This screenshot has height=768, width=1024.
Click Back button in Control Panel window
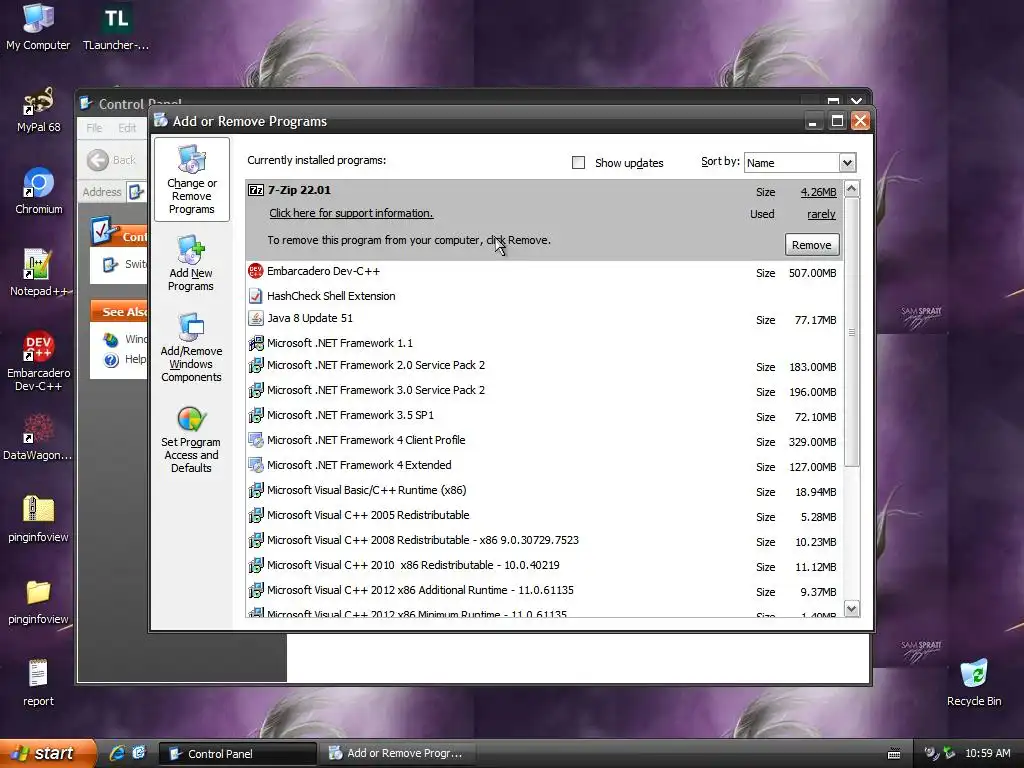[112, 160]
